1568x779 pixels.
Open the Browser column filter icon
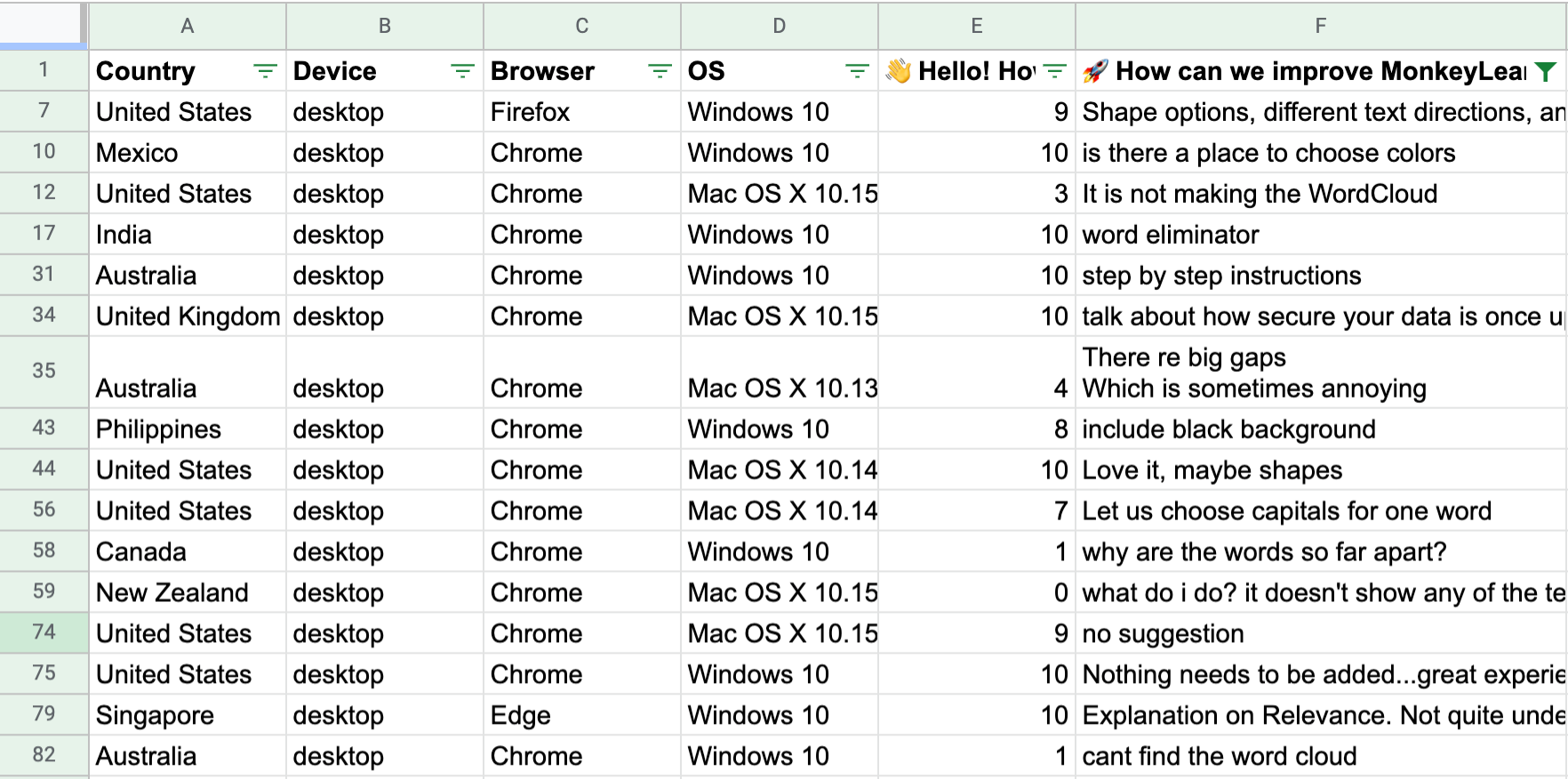(x=660, y=71)
